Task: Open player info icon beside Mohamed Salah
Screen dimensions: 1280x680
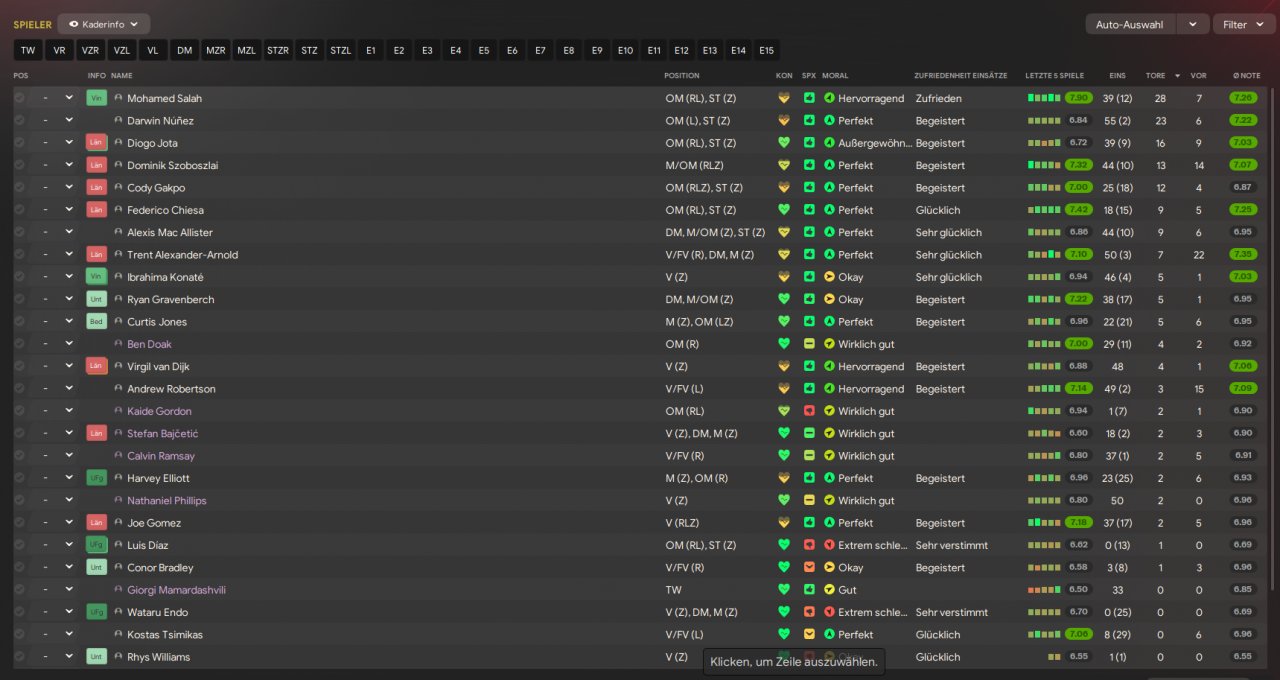Action: coord(118,98)
